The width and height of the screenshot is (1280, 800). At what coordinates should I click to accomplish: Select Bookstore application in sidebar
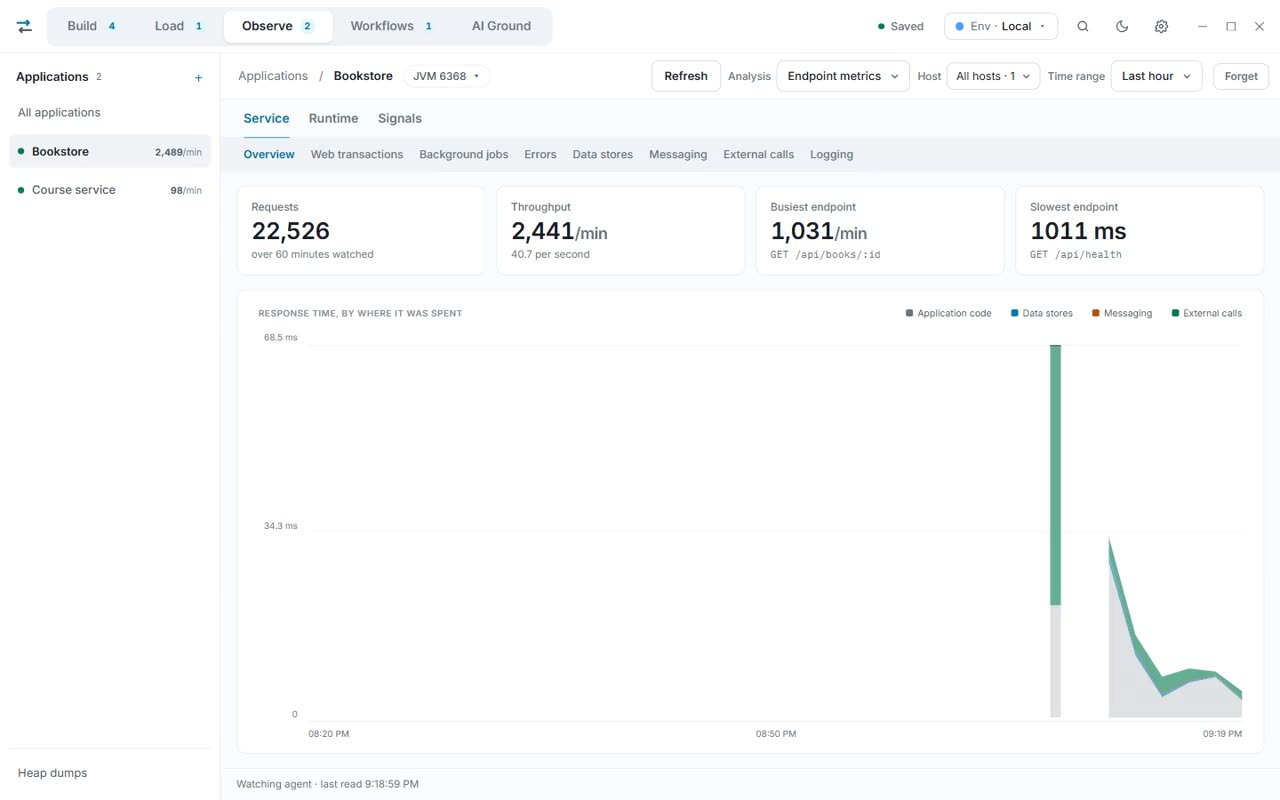110,152
